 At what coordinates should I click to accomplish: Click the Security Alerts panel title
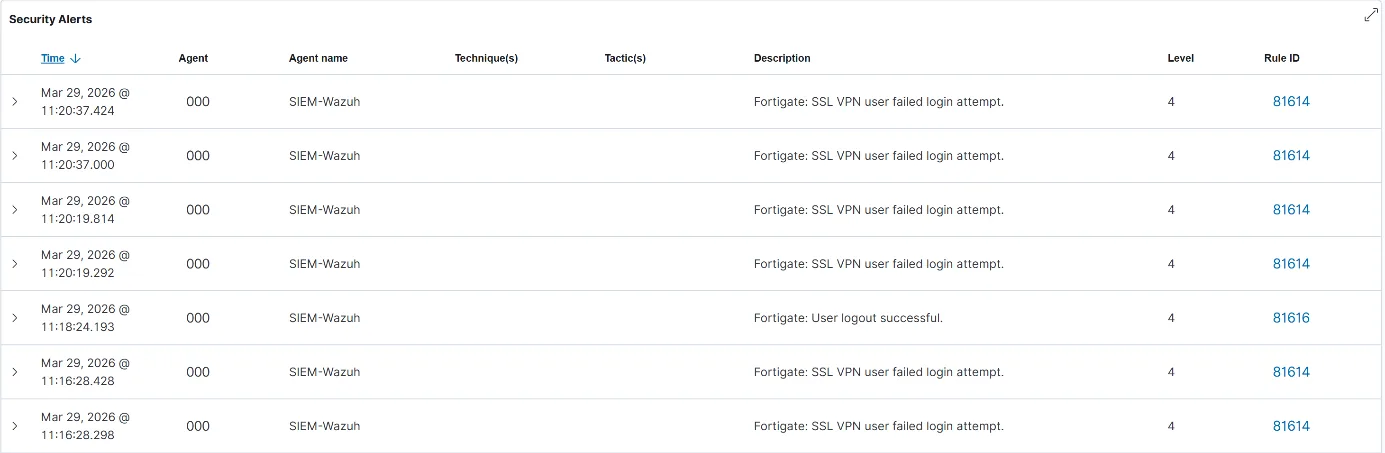point(51,19)
